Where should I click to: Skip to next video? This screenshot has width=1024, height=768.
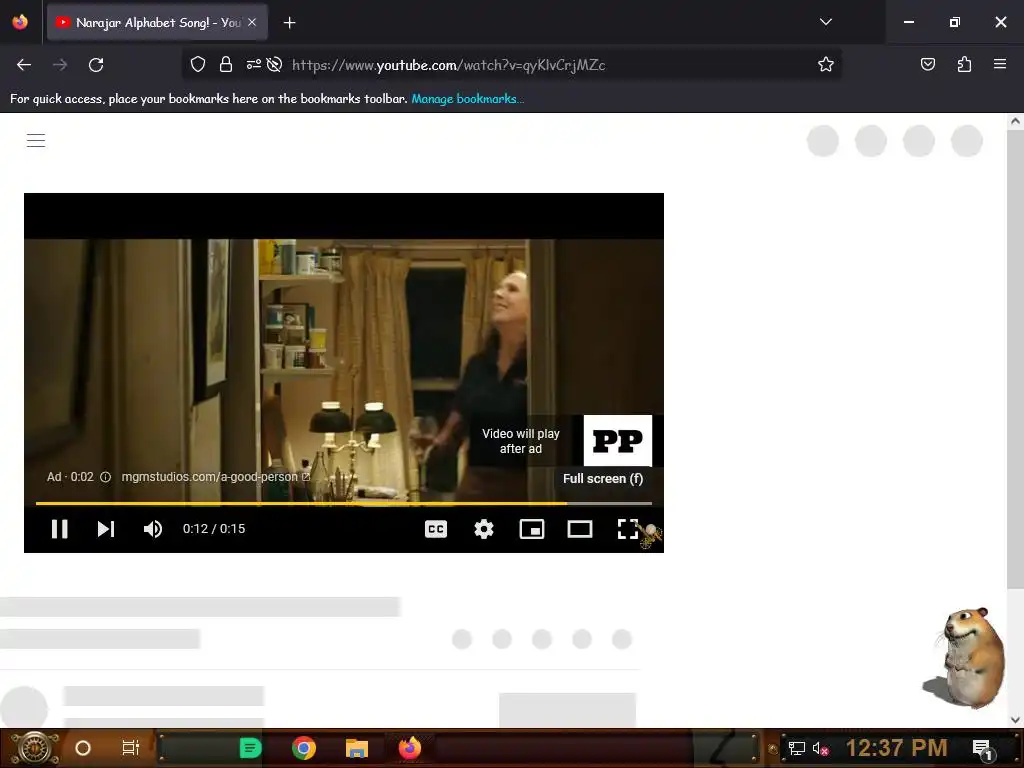tap(106, 529)
